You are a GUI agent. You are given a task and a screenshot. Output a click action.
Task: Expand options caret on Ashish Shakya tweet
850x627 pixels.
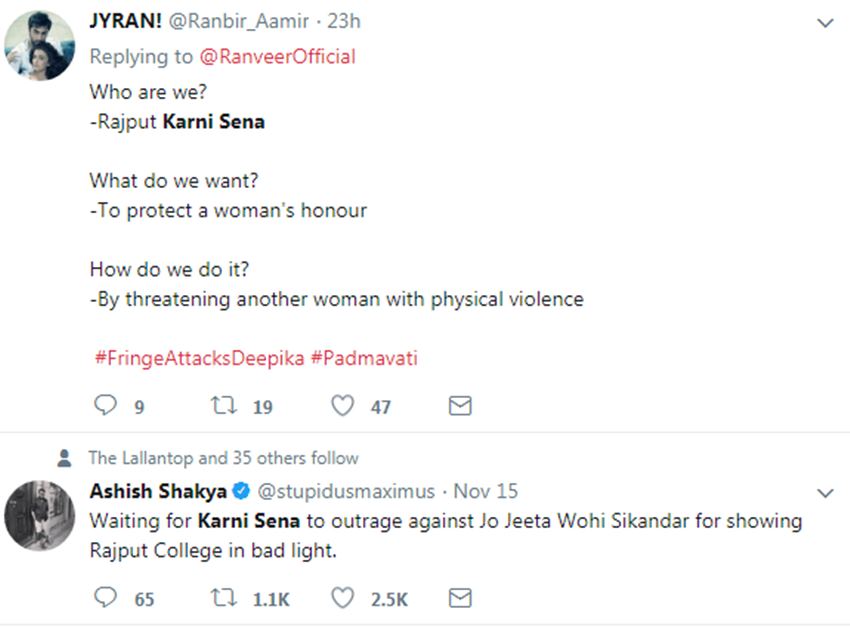[825, 493]
